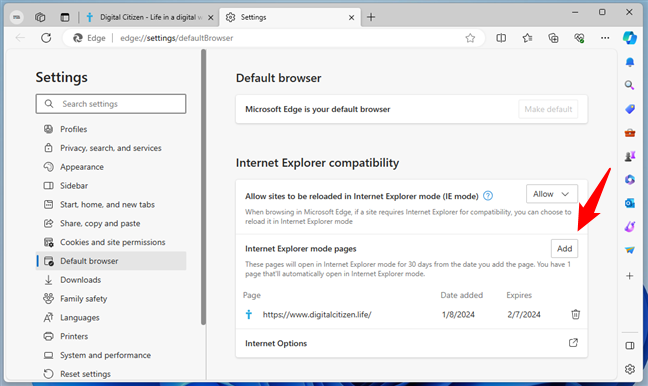Customize sidebar with plus icon
The width and height of the screenshot is (648, 386).
tap(629, 276)
